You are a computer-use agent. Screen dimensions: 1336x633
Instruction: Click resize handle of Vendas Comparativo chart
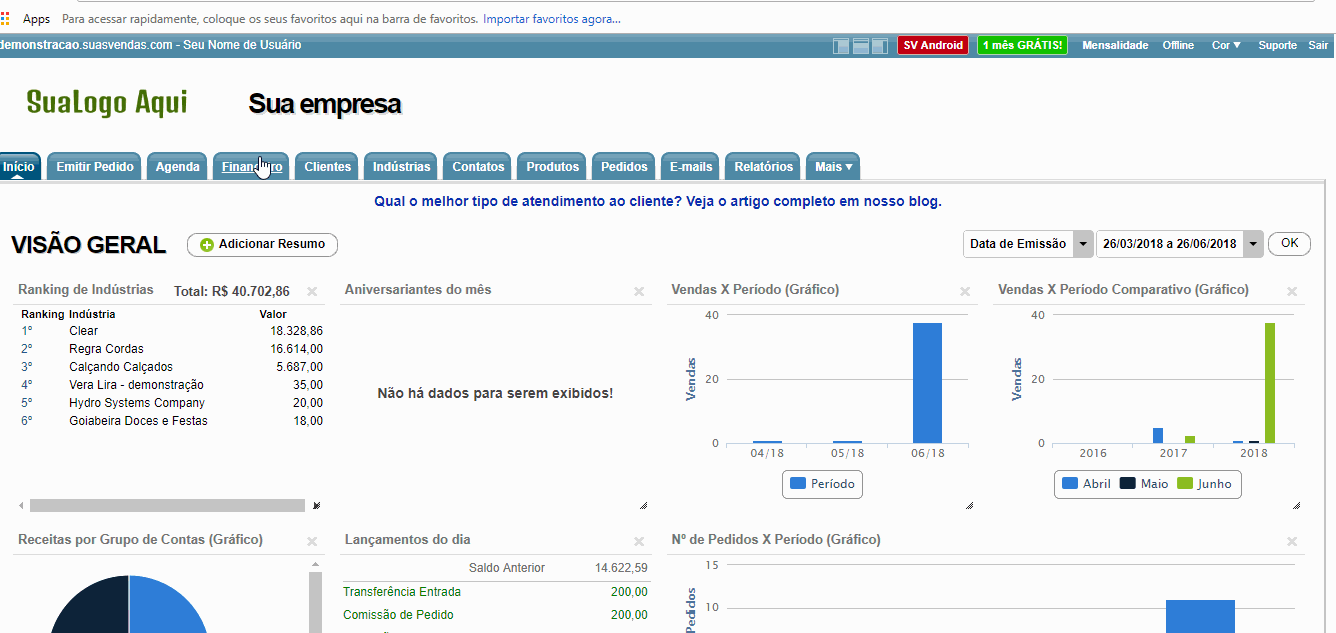pos(1297,506)
